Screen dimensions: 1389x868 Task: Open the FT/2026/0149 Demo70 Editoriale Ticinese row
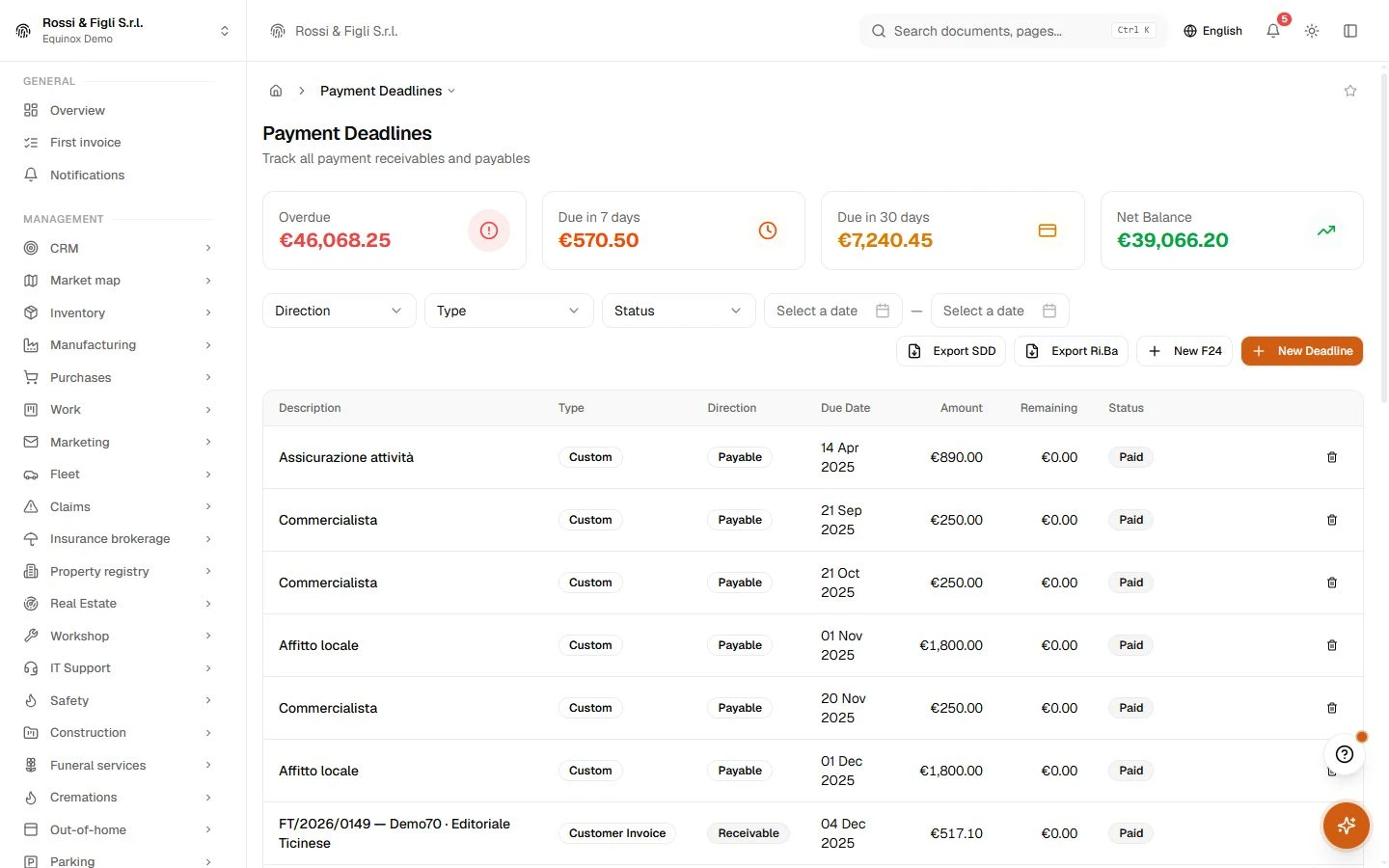[x=812, y=833]
